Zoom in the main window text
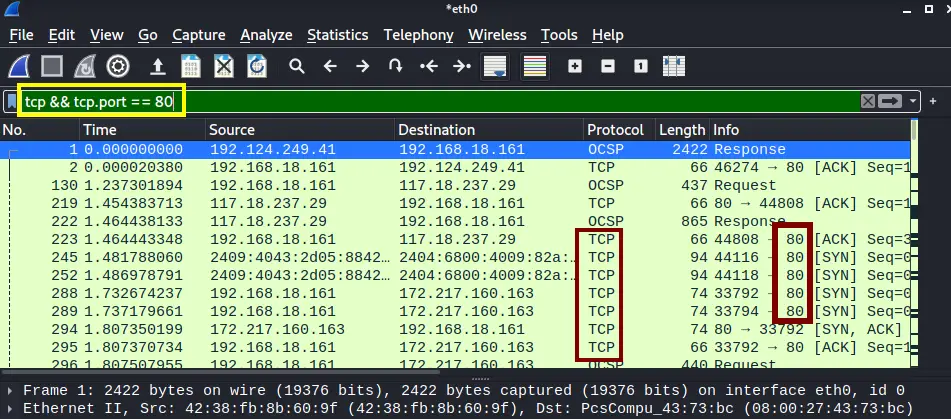 [575, 66]
